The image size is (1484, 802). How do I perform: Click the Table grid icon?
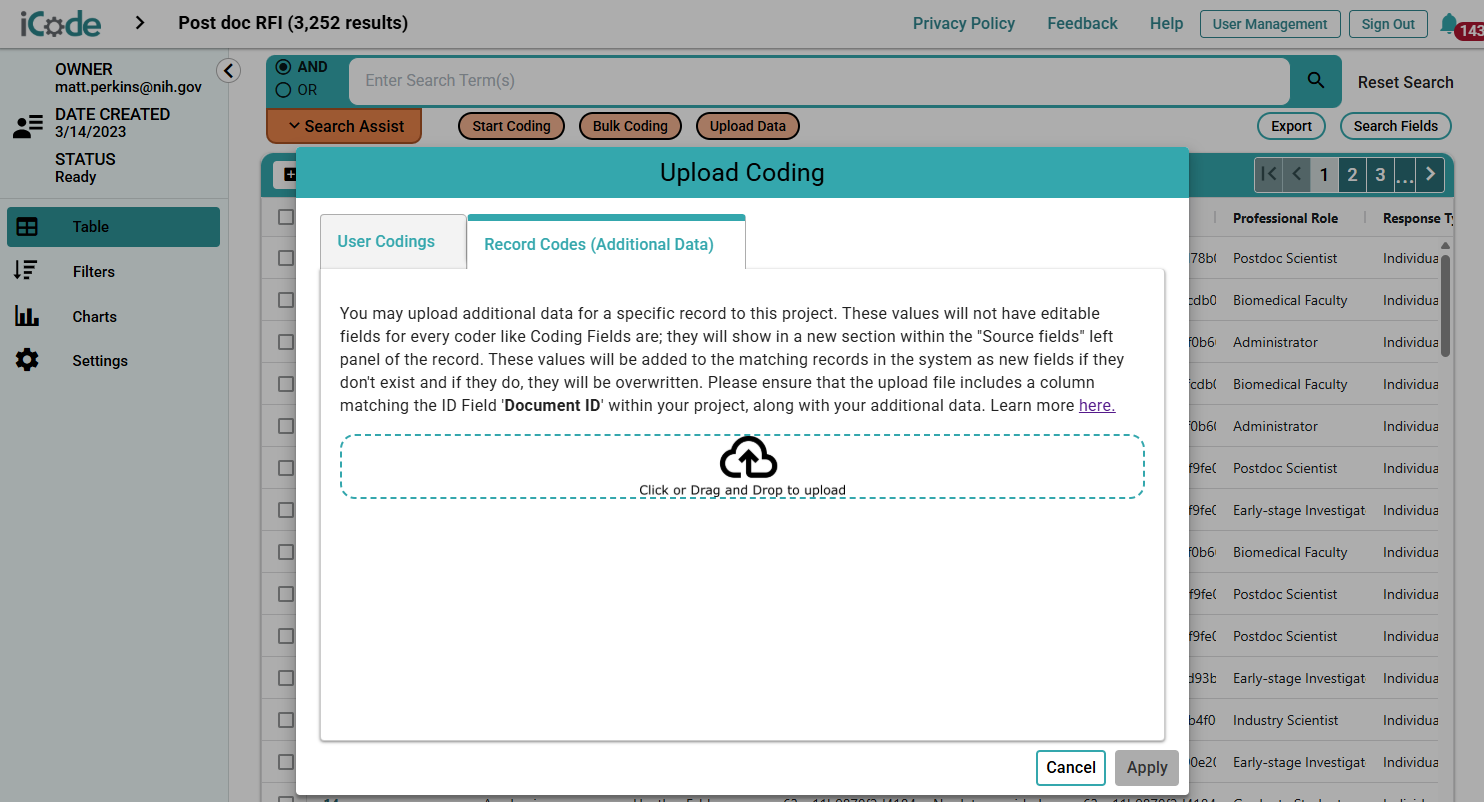(x=27, y=227)
